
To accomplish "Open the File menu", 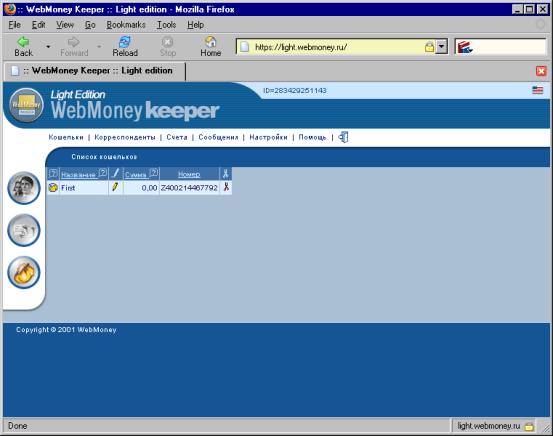I will [14, 25].
